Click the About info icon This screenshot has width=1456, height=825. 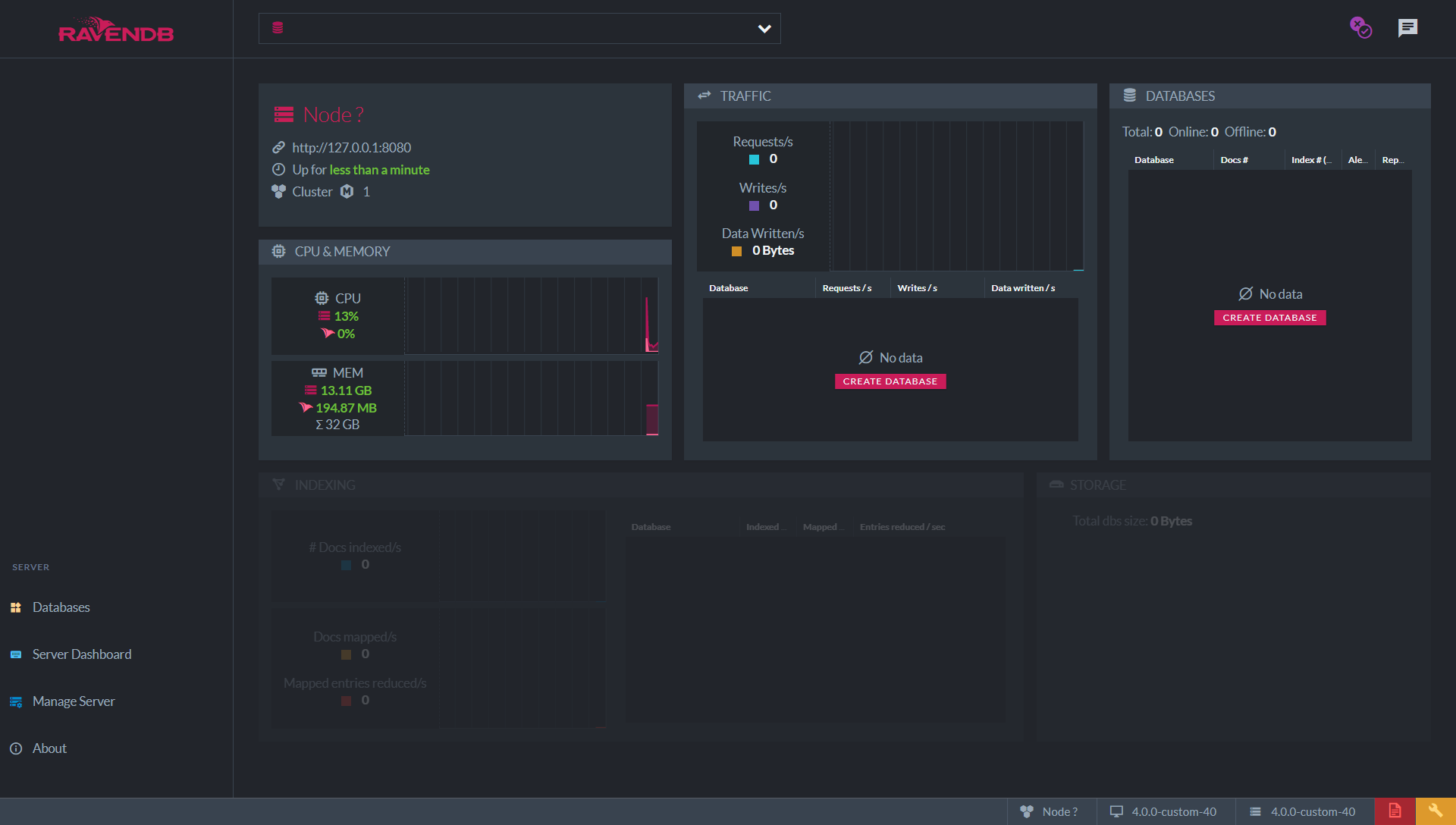16,748
